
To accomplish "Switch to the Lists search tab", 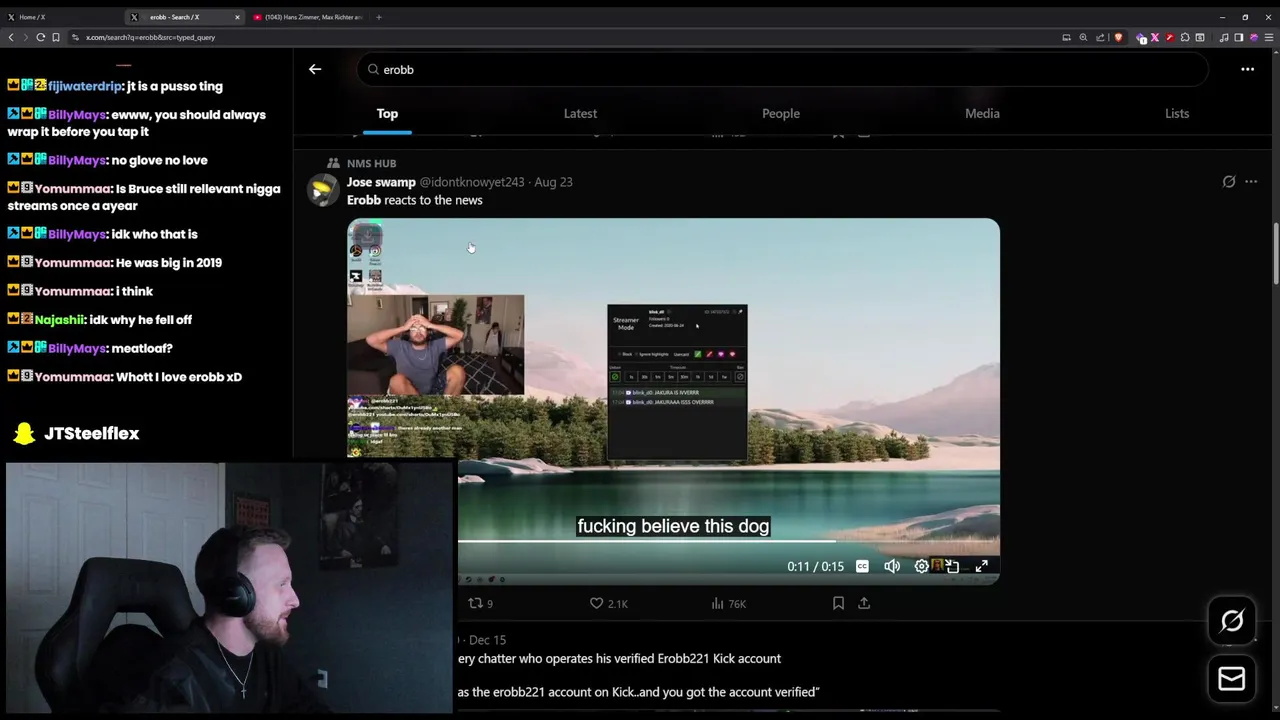I will point(1177,113).
